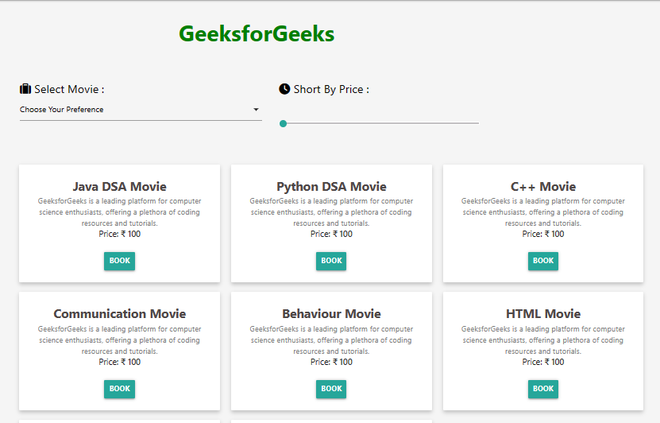Click the Short By Price label
This screenshot has height=423, width=660.
pos(331,89)
